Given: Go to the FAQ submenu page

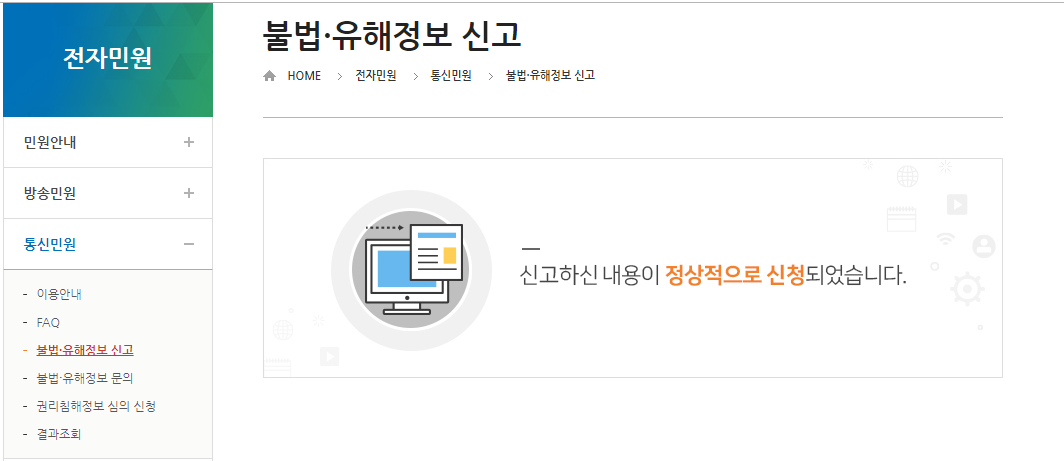Looking at the screenshot, I should (48, 322).
